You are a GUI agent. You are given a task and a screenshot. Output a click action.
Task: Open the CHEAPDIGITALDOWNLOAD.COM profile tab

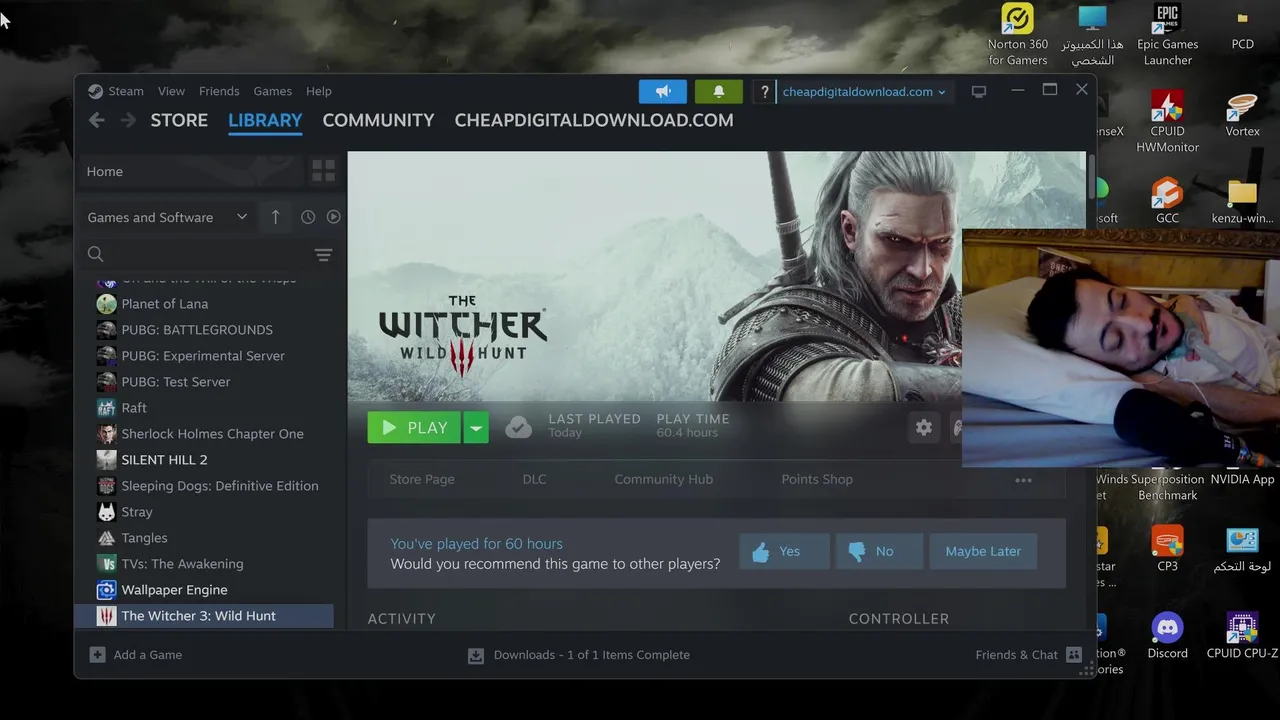click(x=594, y=120)
